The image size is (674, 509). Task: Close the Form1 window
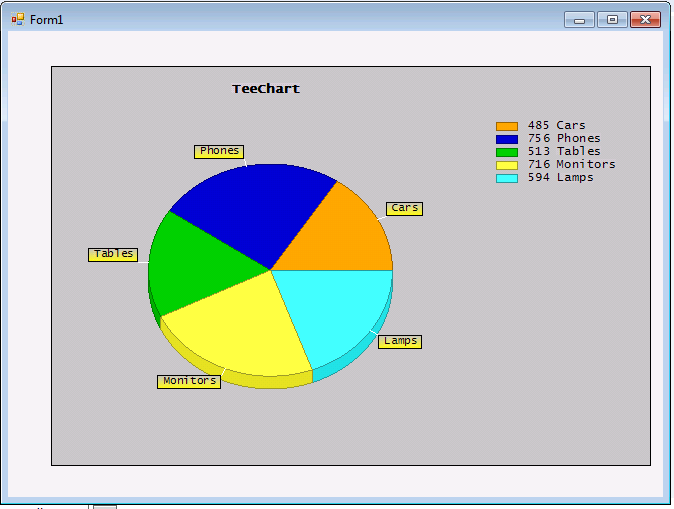click(645, 20)
